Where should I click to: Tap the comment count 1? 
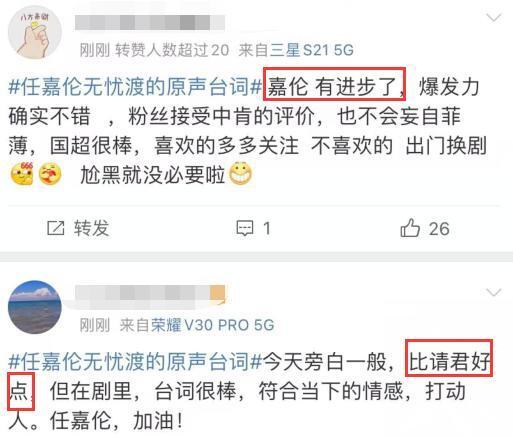(267, 229)
